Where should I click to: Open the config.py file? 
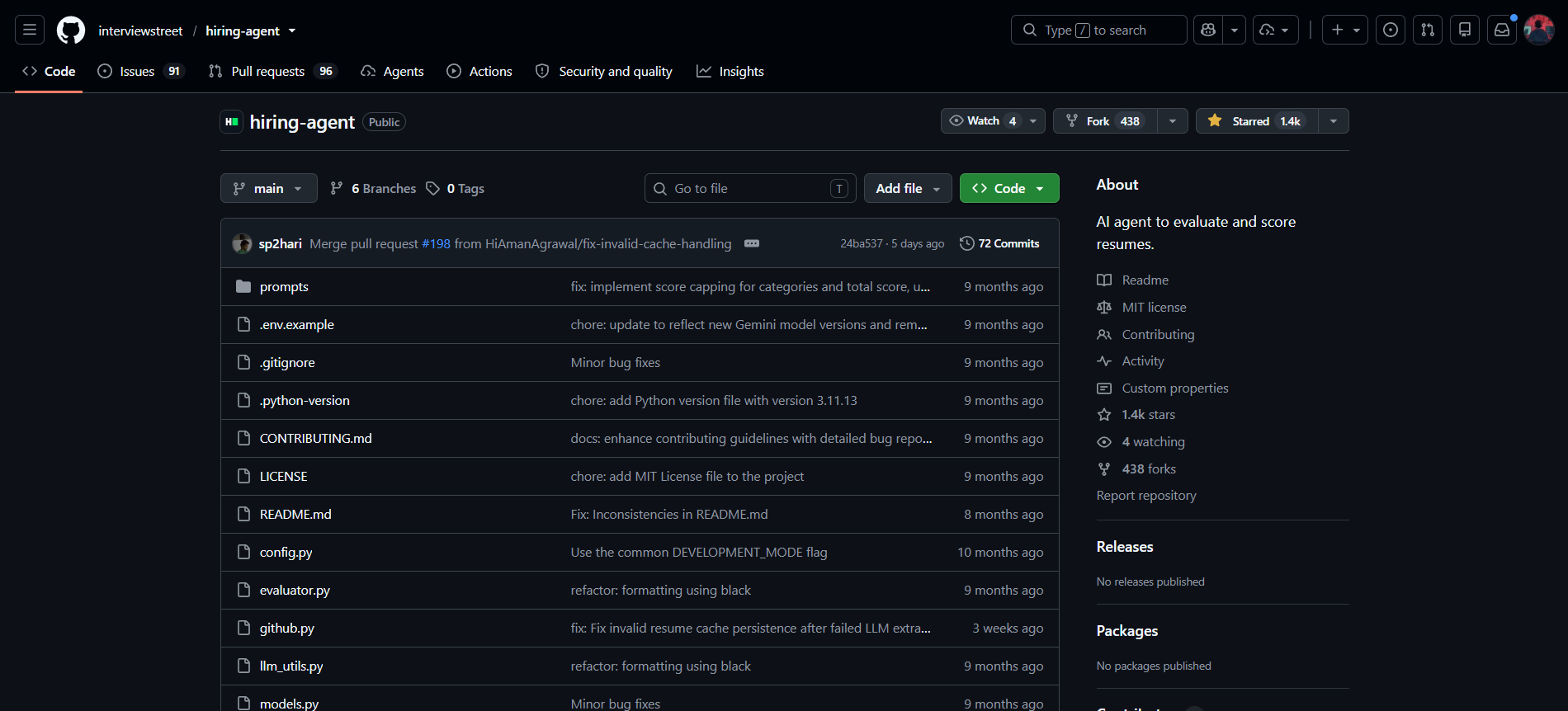286,553
